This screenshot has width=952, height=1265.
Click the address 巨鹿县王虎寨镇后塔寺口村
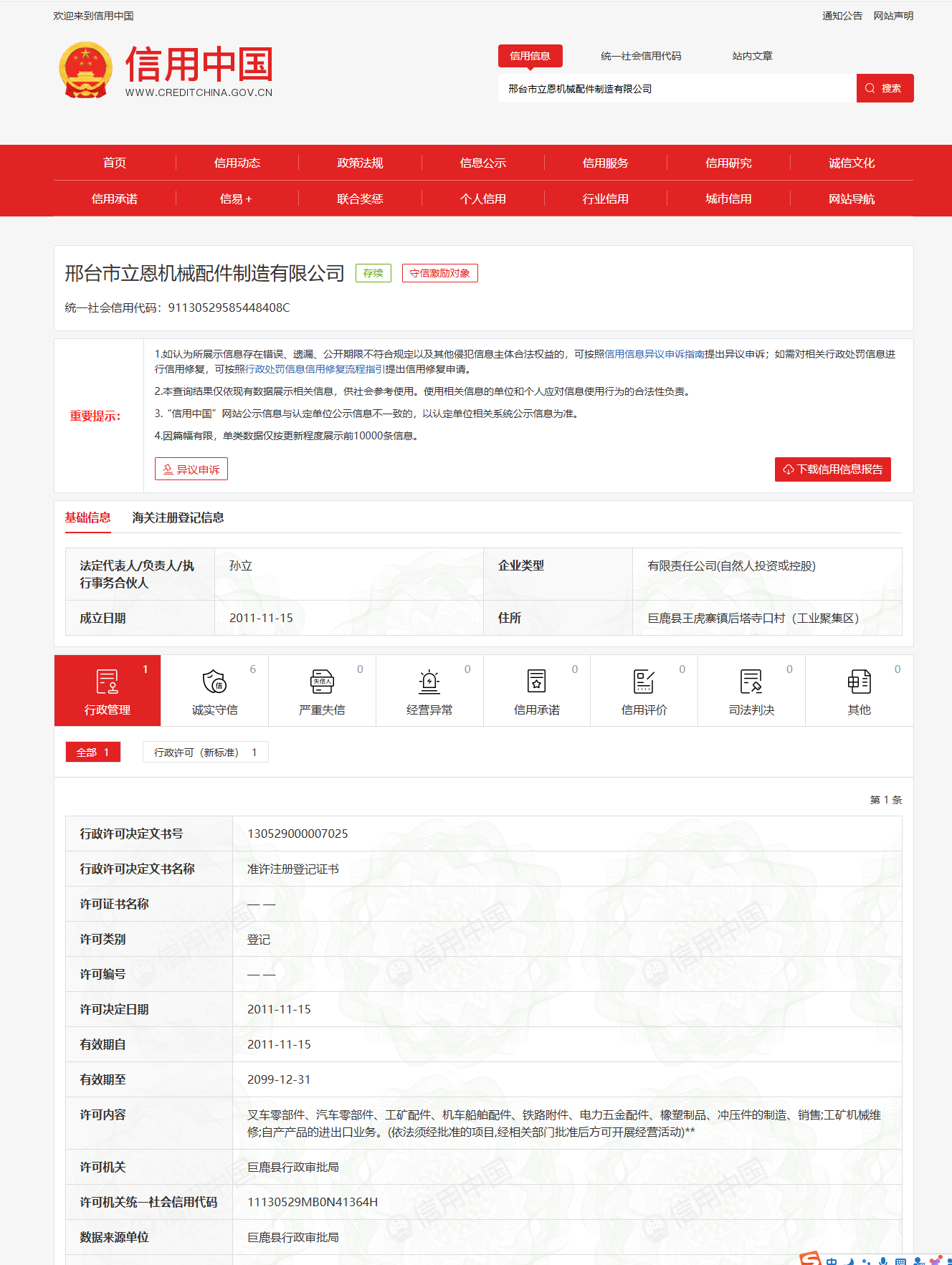[x=753, y=618]
